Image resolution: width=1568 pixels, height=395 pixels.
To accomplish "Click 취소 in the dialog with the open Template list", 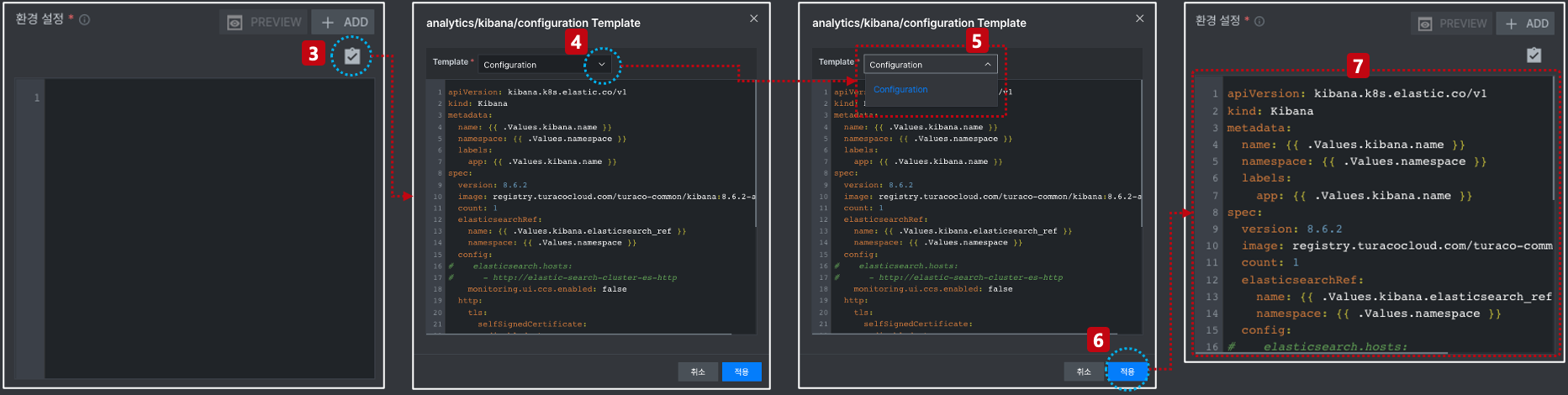I will point(1084,371).
